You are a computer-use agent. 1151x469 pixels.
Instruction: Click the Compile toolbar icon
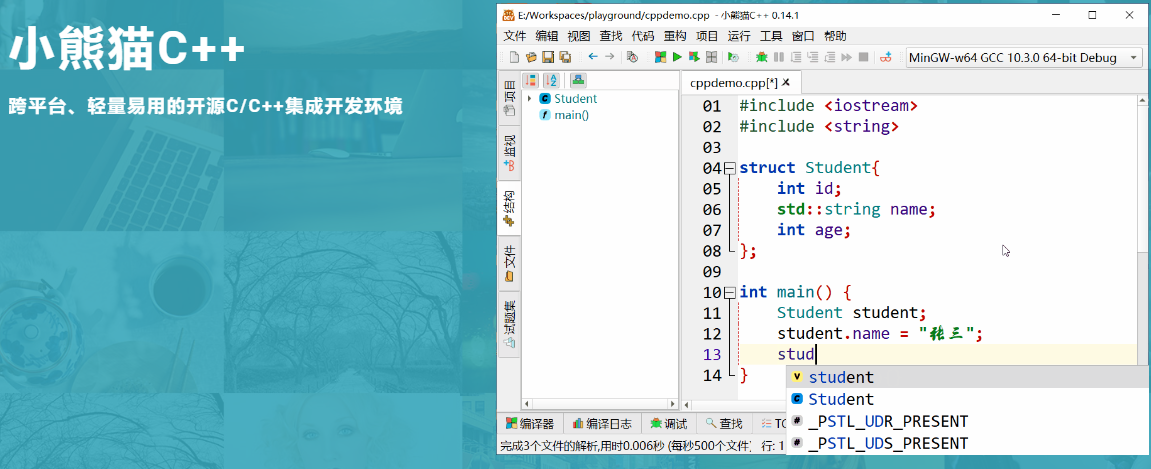[661, 57]
